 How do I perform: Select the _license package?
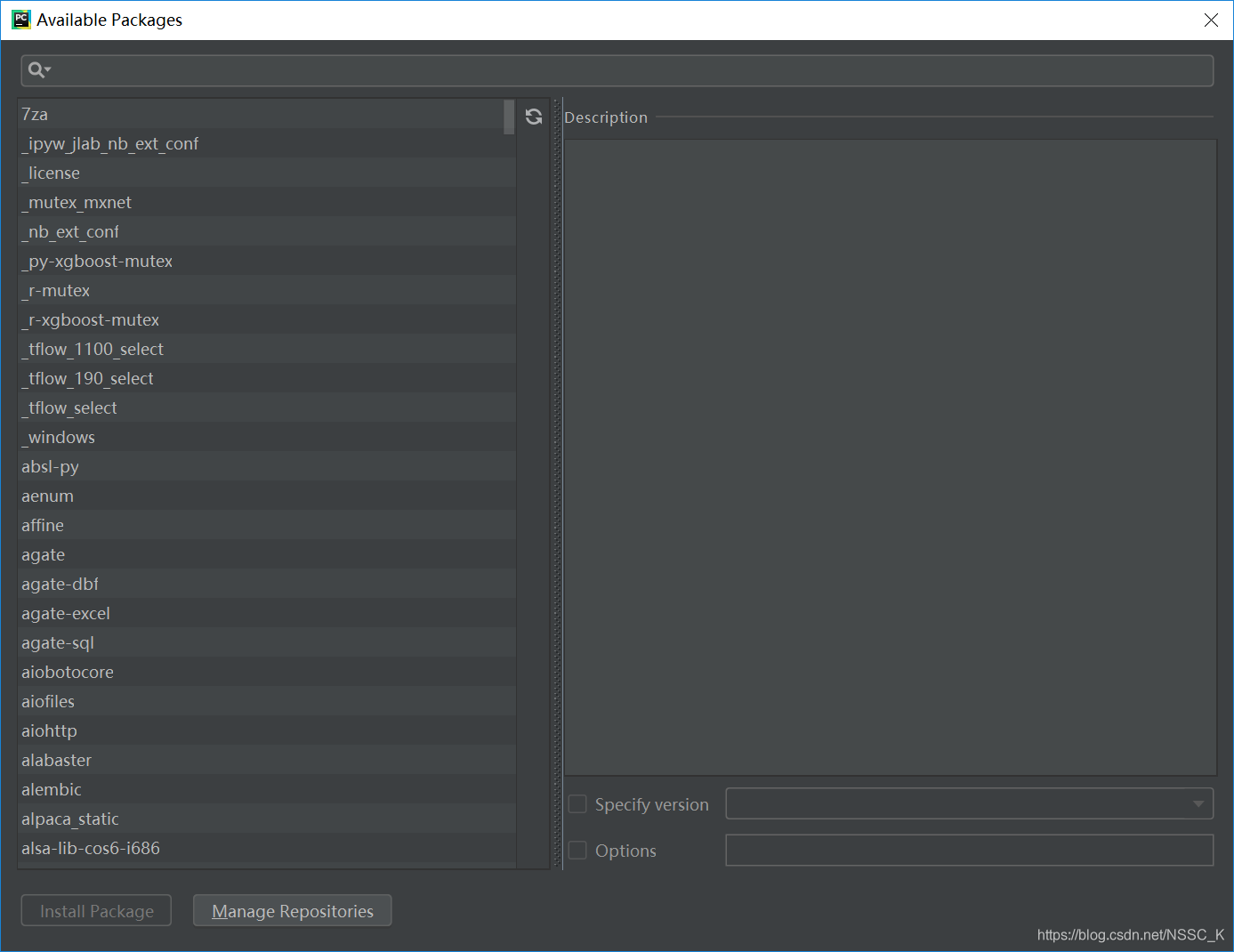(267, 173)
